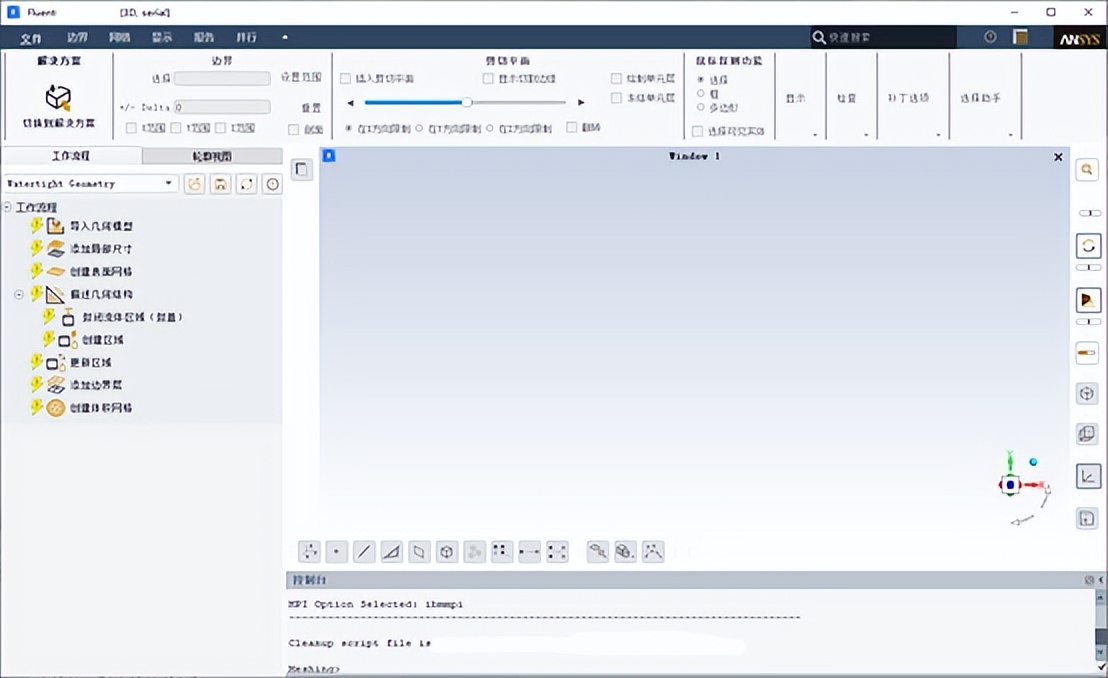This screenshot has width=1108, height=678.
Task: Click the save workflow icon in workflow panel
Action: [x=220, y=183]
